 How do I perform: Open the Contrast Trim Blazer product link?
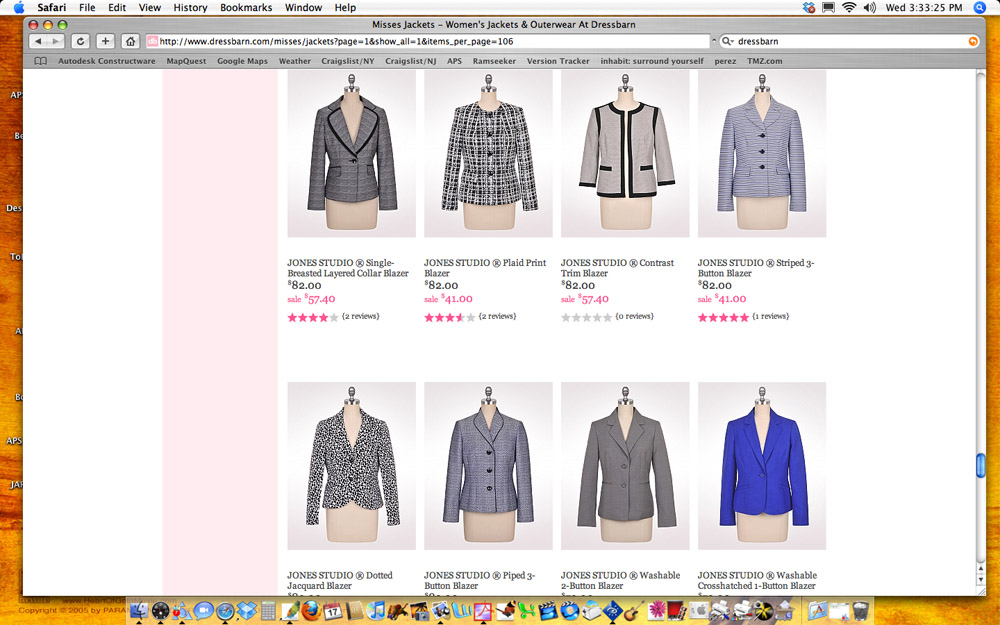click(x=617, y=268)
